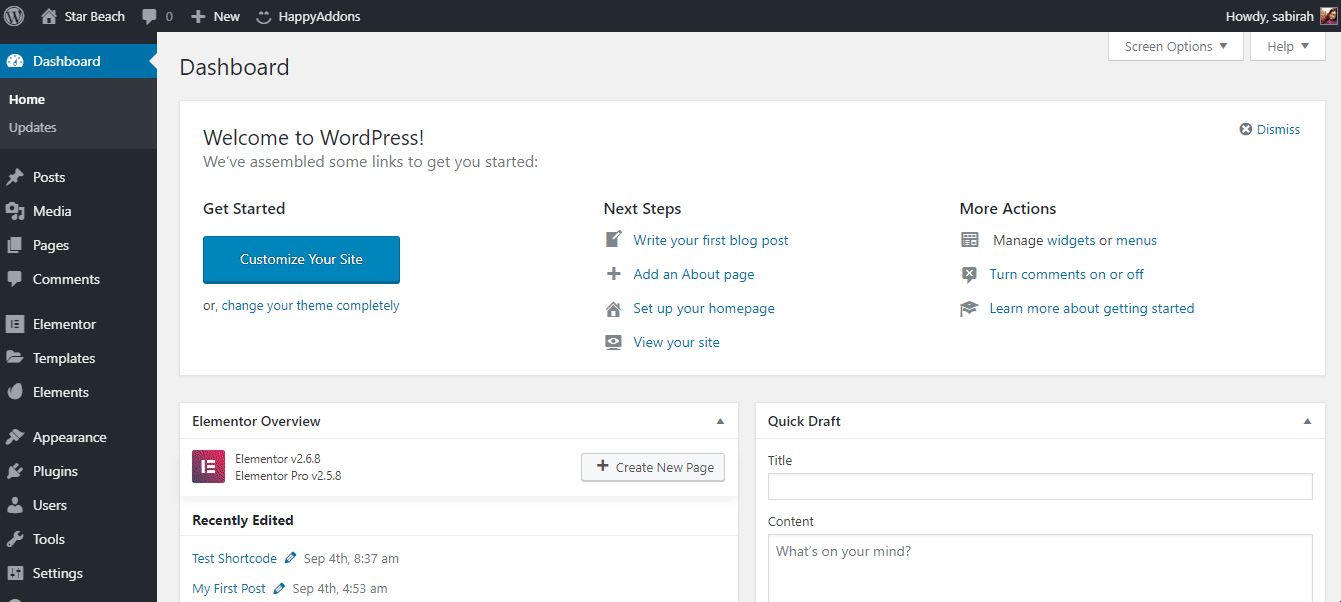
Task: Open the Plugins sidebar icon
Action: coord(15,471)
